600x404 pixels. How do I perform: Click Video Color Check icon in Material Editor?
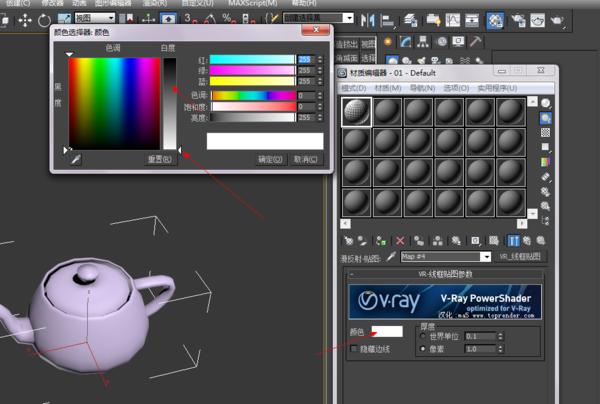click(545, 162)
